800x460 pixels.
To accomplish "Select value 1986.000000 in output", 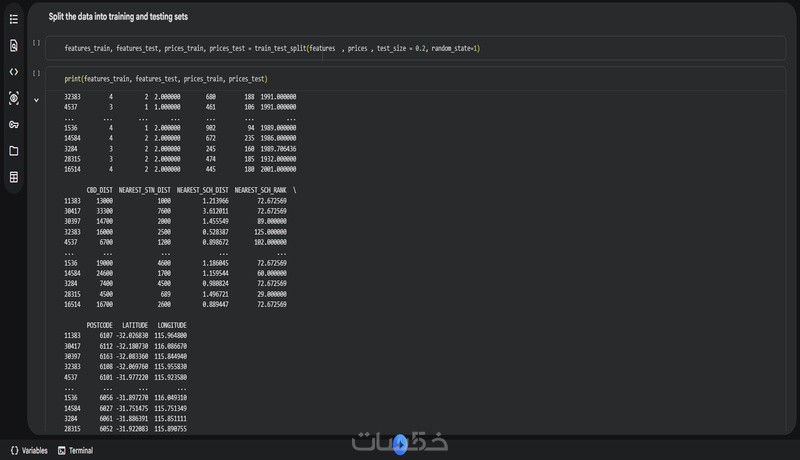I will (278, 138).
